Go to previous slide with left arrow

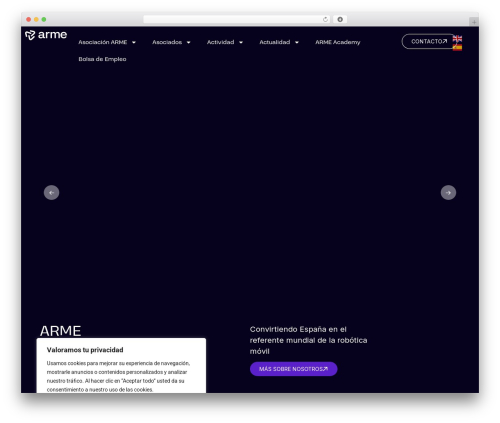tap(51, 193)
